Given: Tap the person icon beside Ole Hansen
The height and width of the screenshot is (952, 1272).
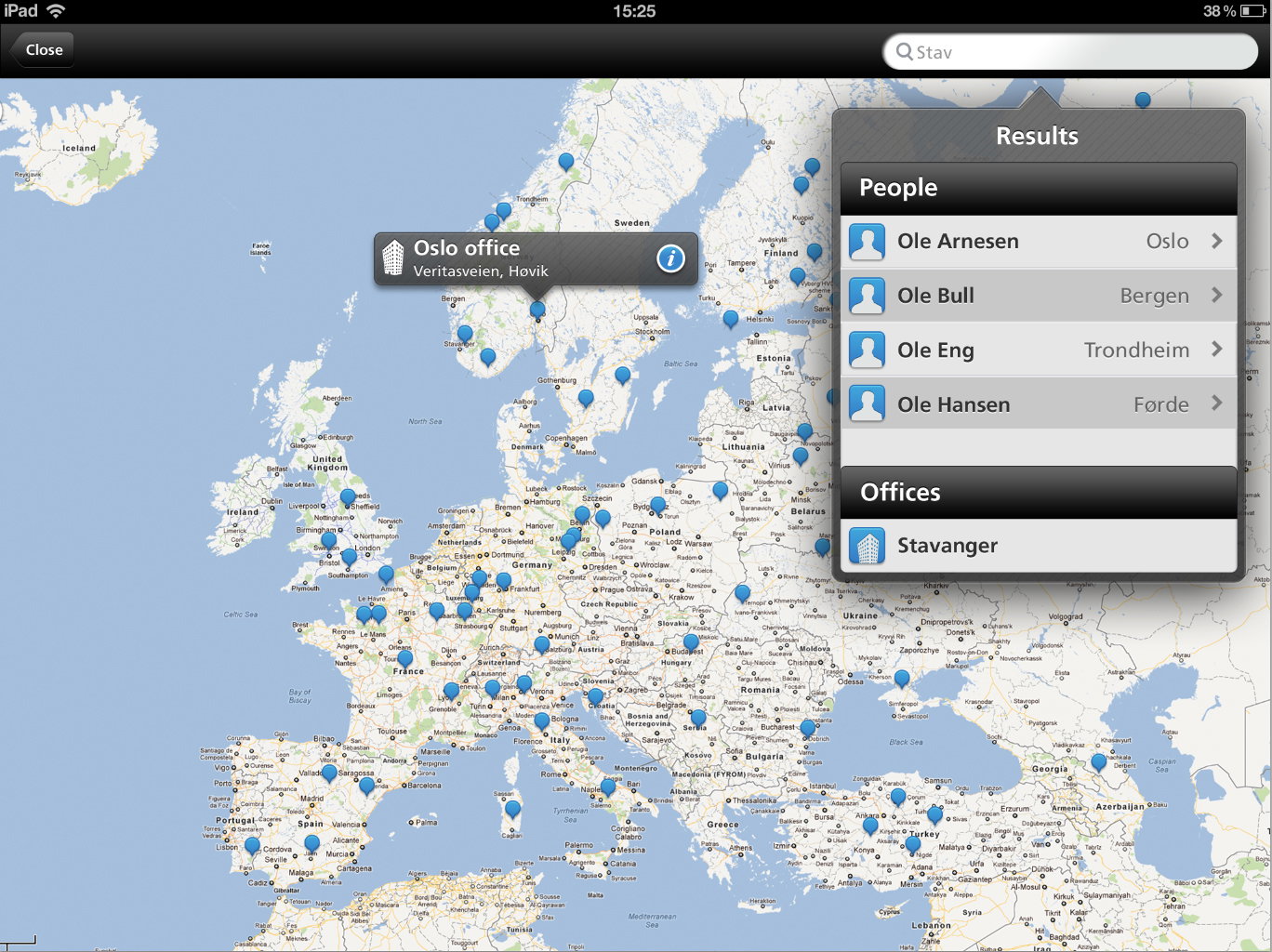Looking at the screenshot, I should tap(867, 403).
